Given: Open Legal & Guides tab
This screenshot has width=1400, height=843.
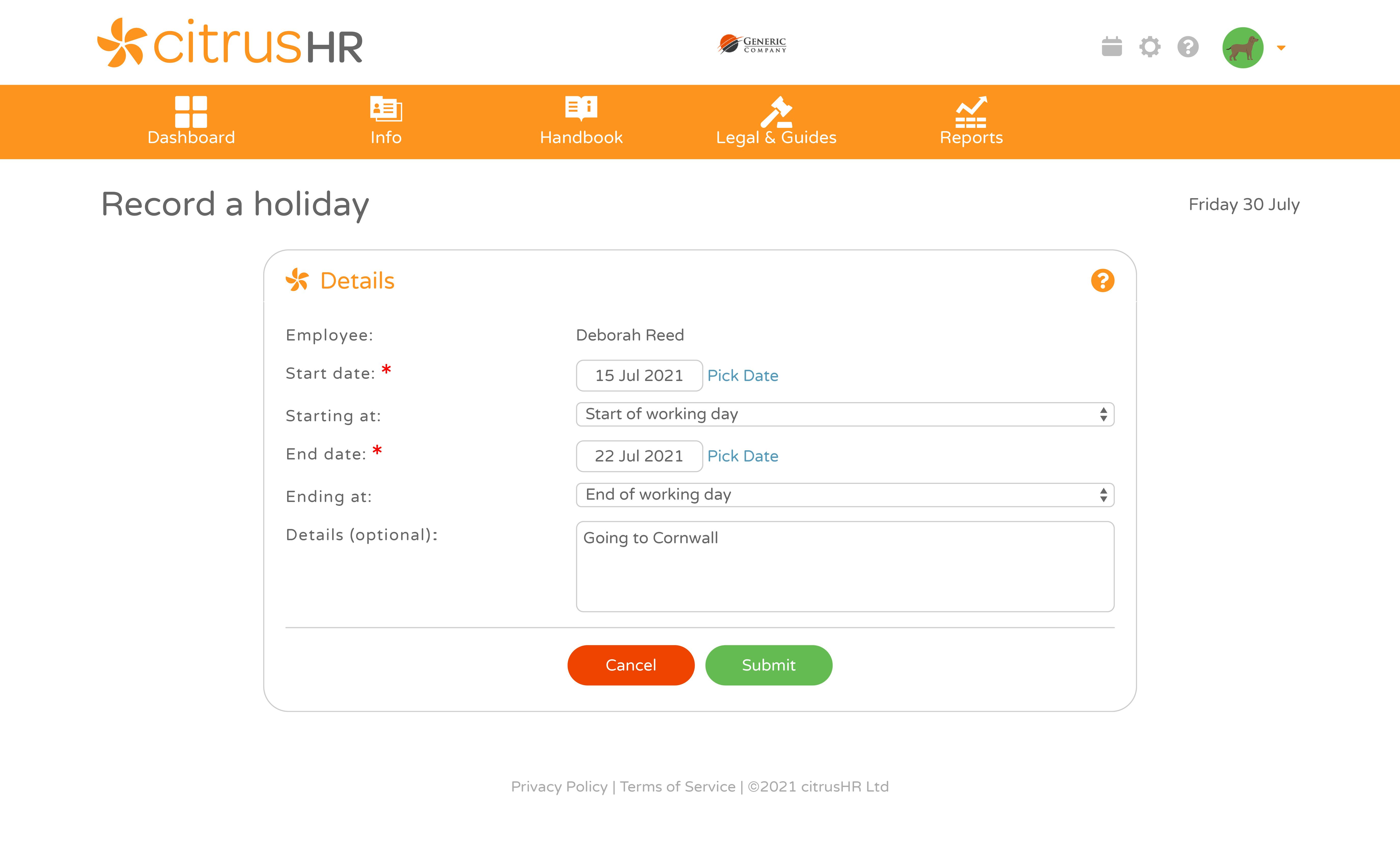Looking at the screenshot, I should (776, 121).
